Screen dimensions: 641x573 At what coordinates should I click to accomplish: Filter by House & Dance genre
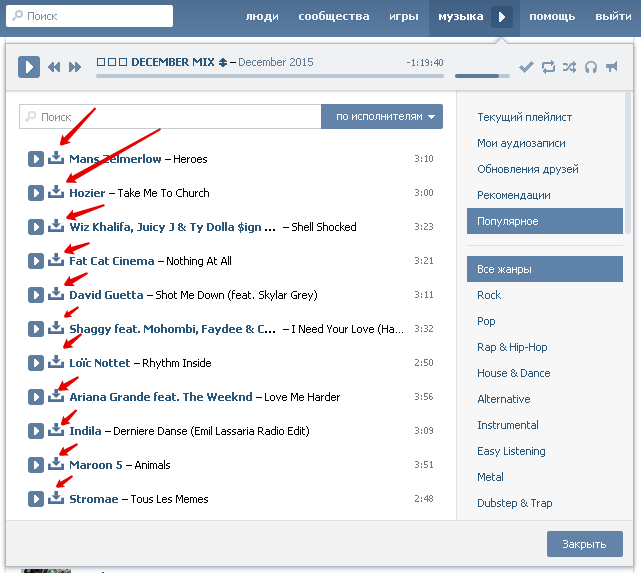(x=513, y=373)
